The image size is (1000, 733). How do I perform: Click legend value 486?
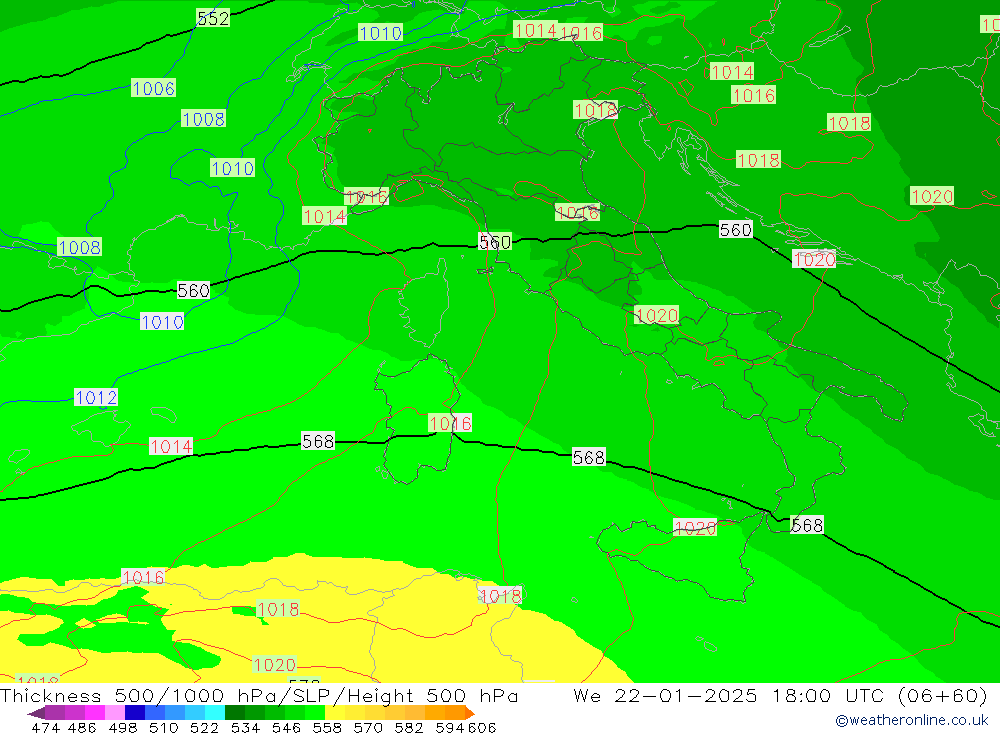[x=82, y=727]
